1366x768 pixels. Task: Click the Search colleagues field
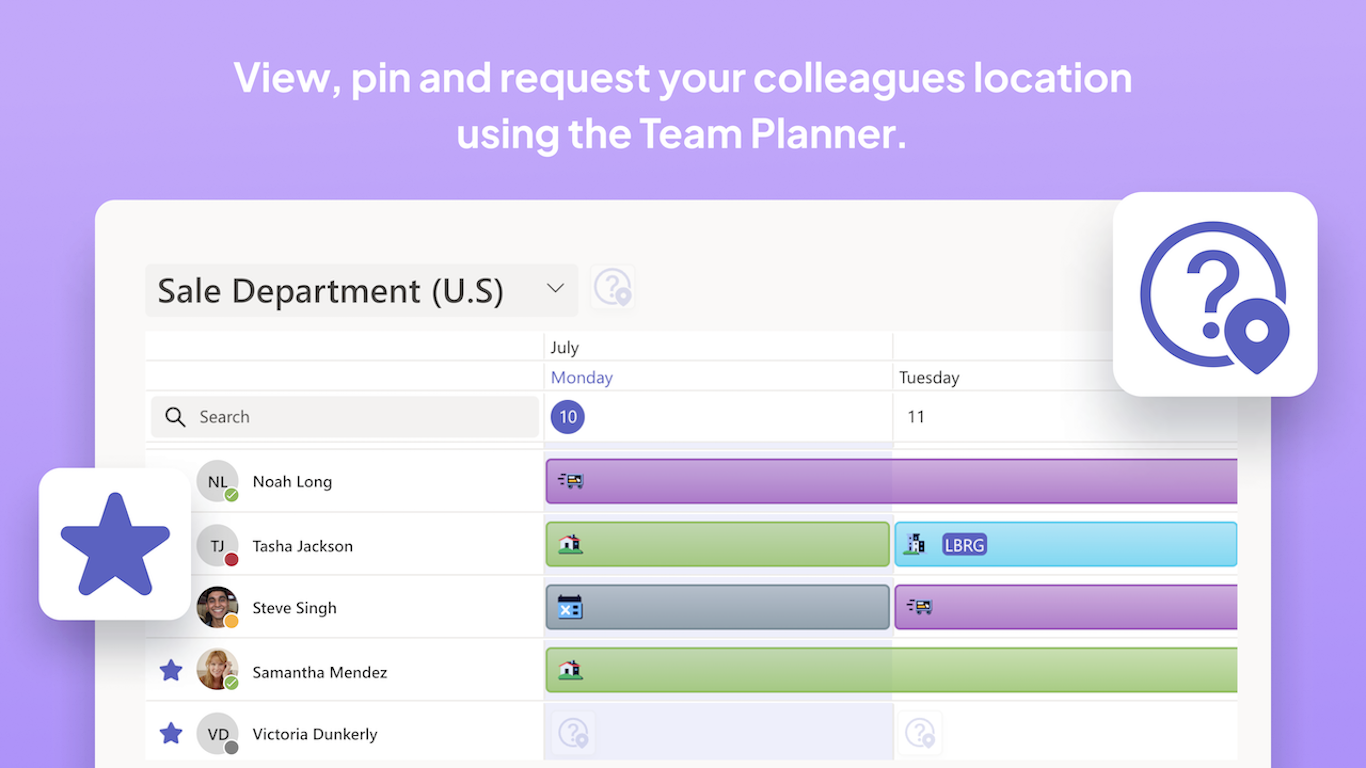click(345, 417)
